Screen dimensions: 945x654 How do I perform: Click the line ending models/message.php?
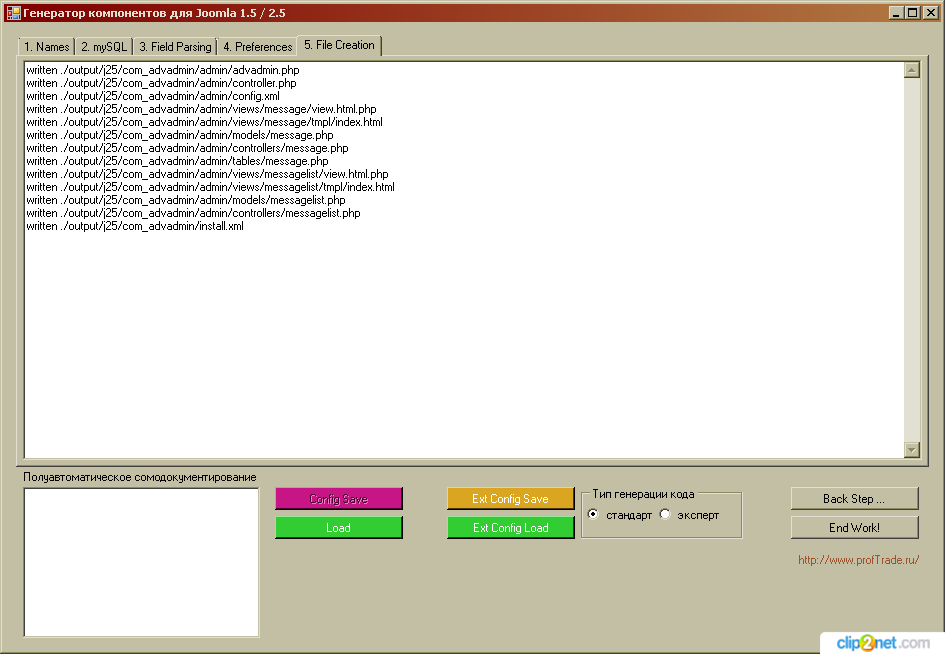(x=180, y=135)
